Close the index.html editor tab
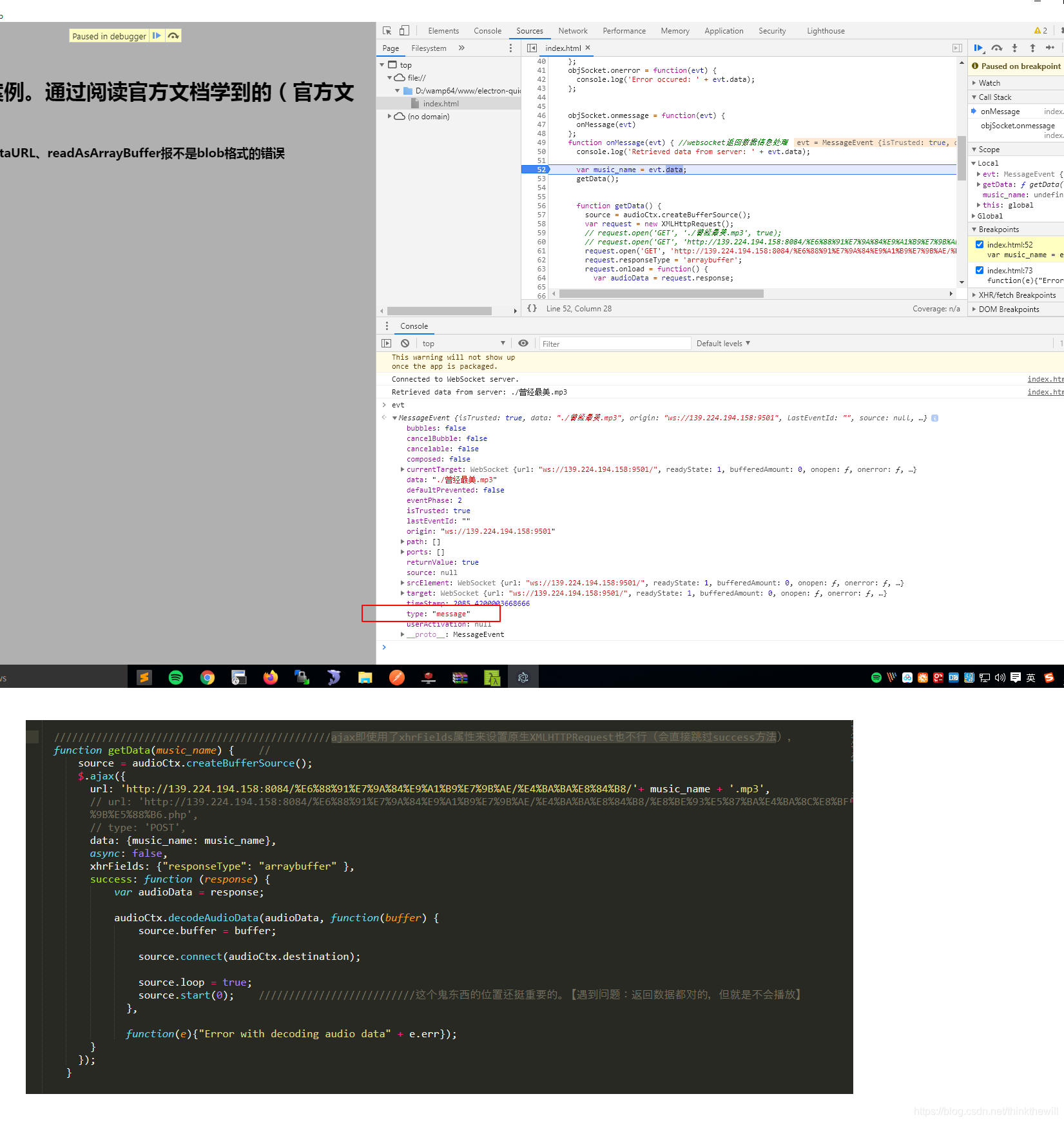The height and width of the screenshot is (1123, 1064). pos(588,48)
